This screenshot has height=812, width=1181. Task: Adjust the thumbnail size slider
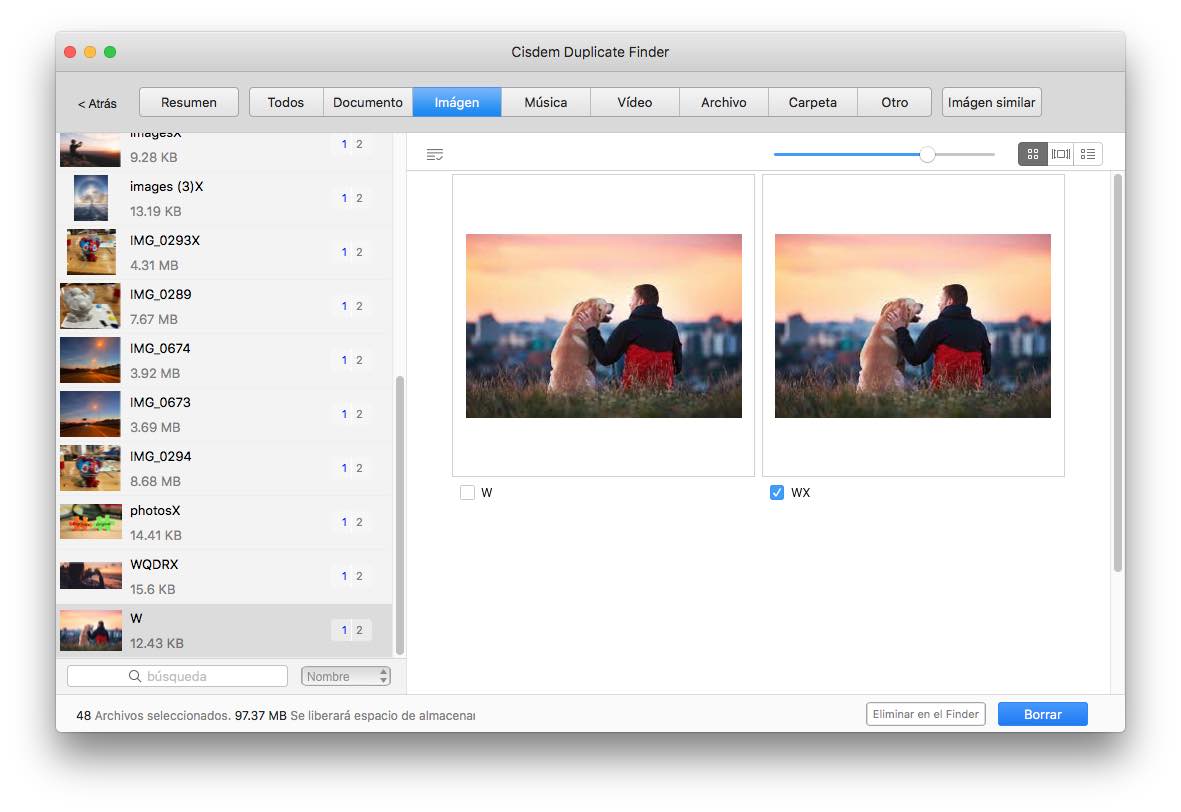click(x=927, y=155)
